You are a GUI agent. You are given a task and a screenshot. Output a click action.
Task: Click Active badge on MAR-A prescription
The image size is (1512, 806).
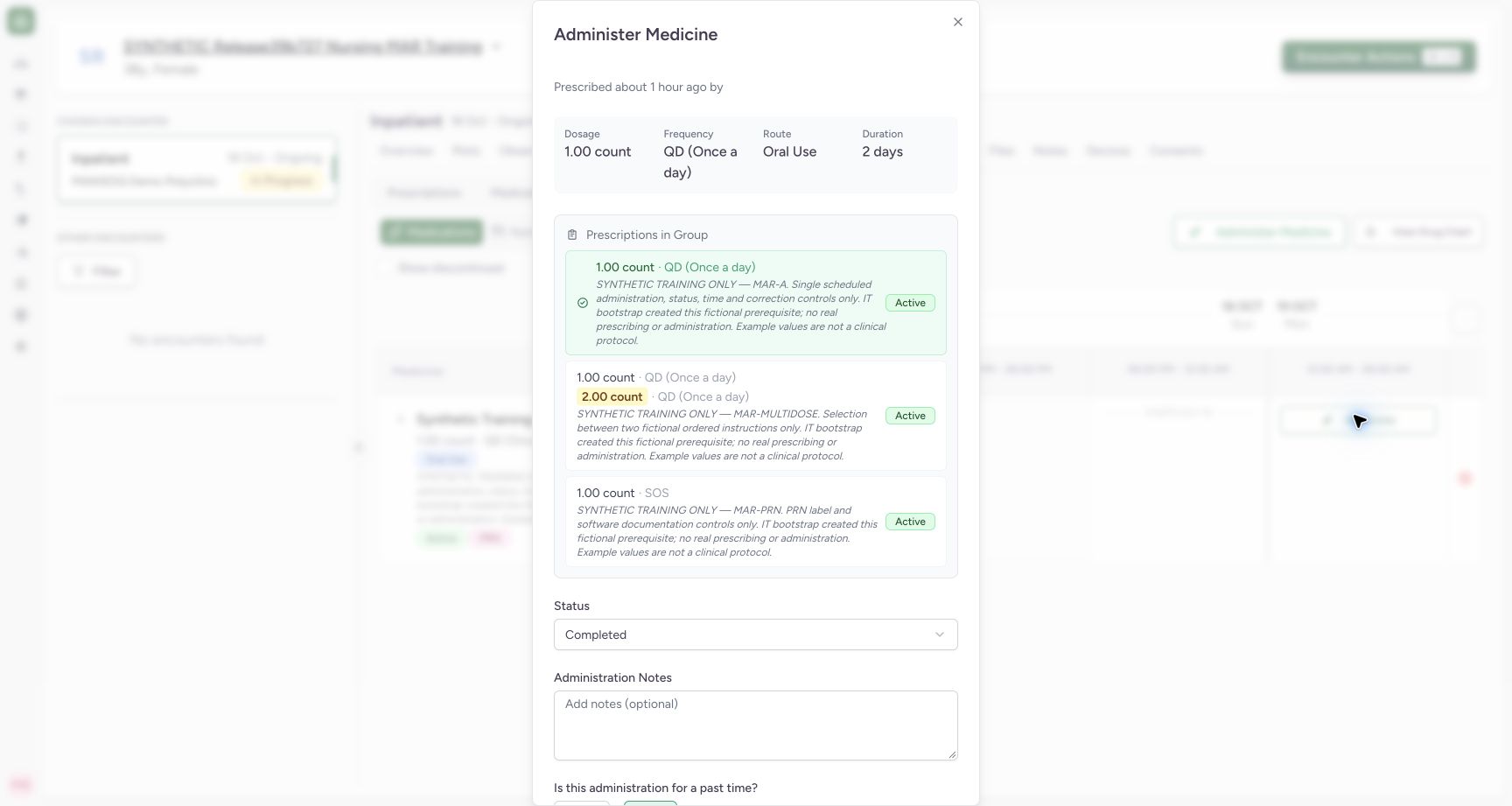click(x=910, y=303)
